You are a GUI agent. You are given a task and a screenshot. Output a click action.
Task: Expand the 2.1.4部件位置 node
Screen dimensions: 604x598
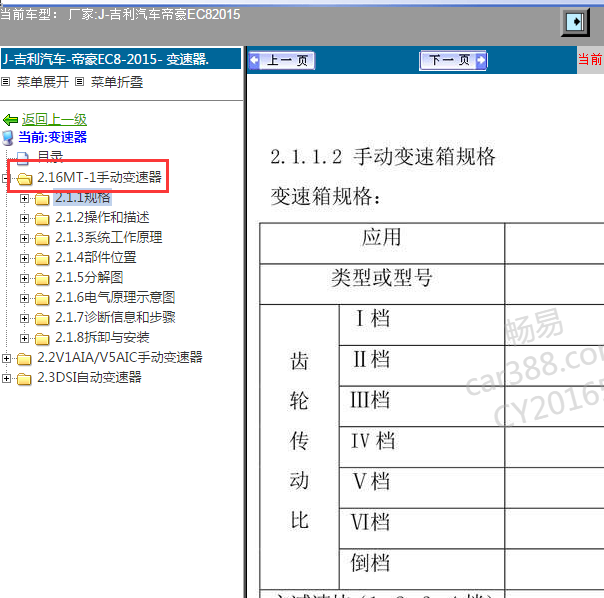(x=24, y=258)
